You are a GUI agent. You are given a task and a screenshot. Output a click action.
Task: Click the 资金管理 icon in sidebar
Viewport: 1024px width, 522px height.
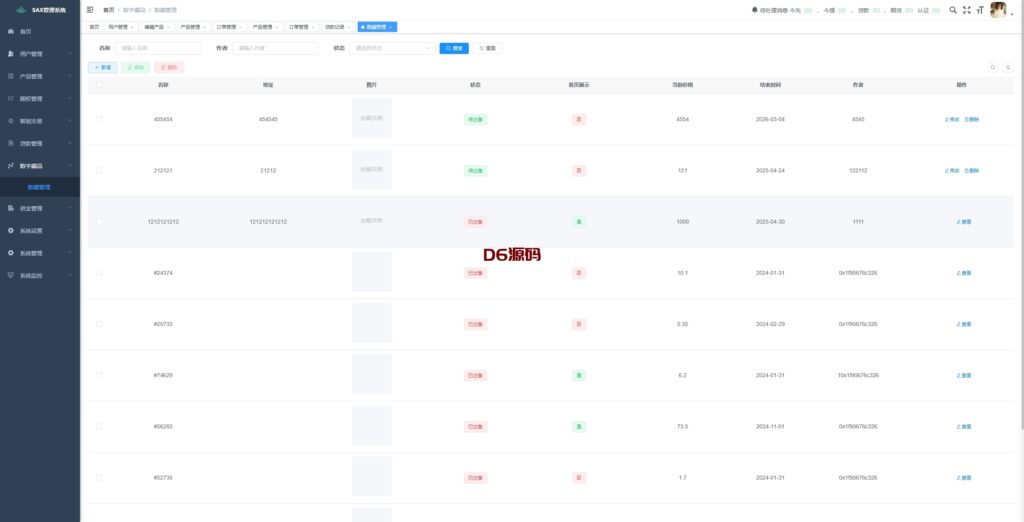pyautogui.click(x=10, y=208)
